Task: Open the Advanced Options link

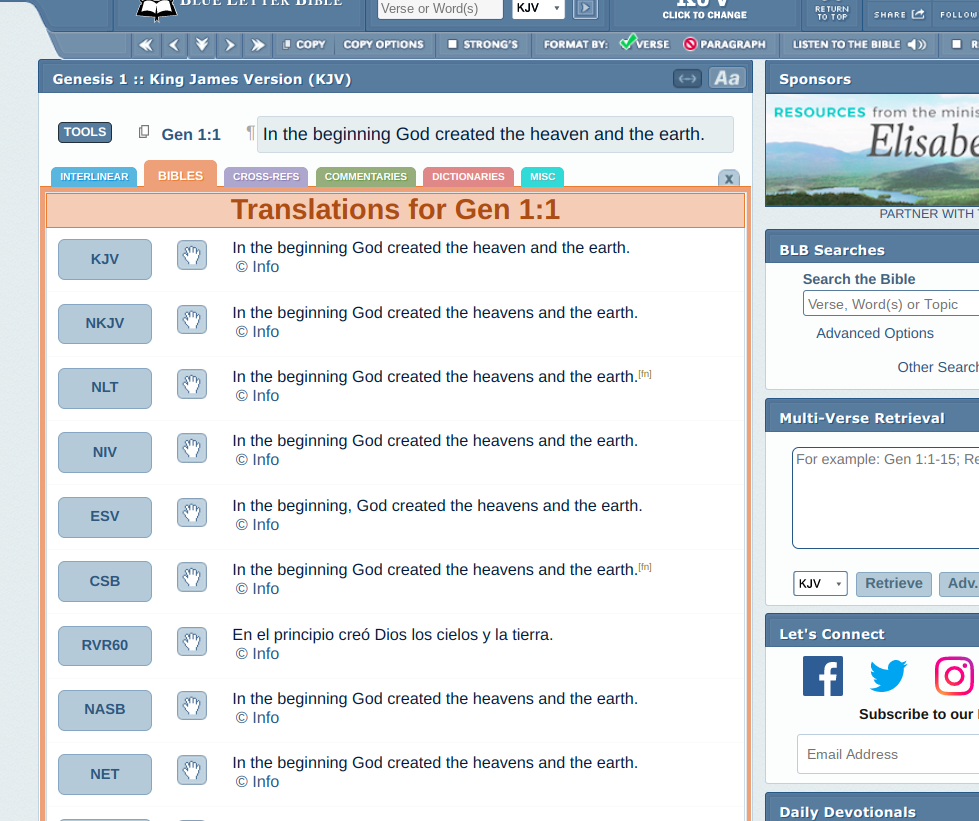Action: point(874,333)
